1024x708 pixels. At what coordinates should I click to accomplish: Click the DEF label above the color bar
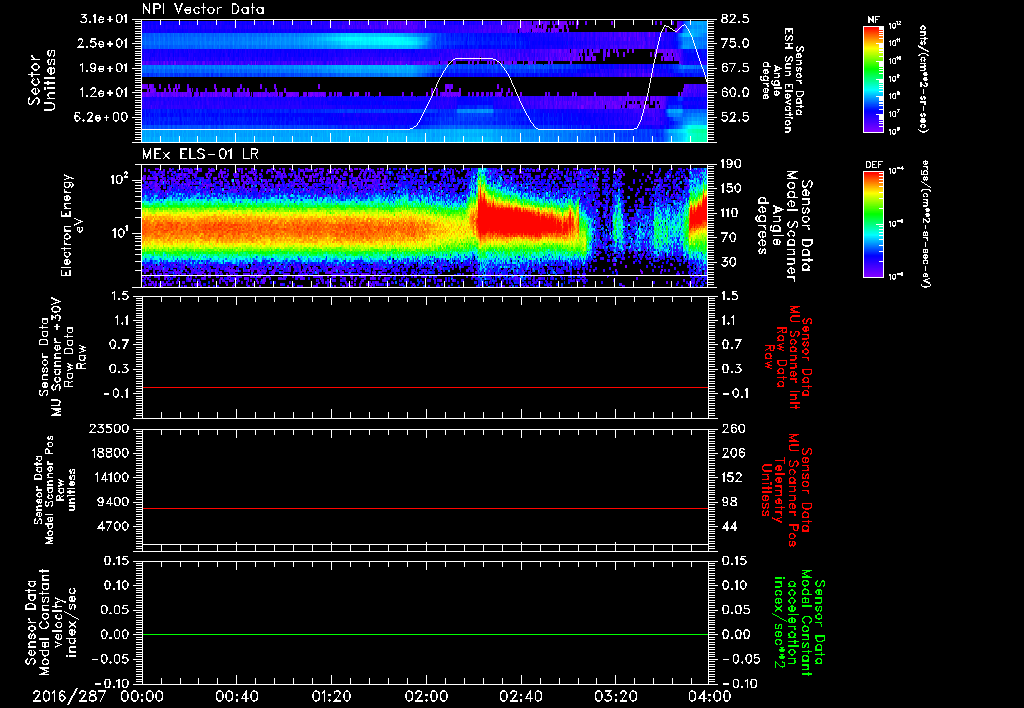click(x=874, y=165)
